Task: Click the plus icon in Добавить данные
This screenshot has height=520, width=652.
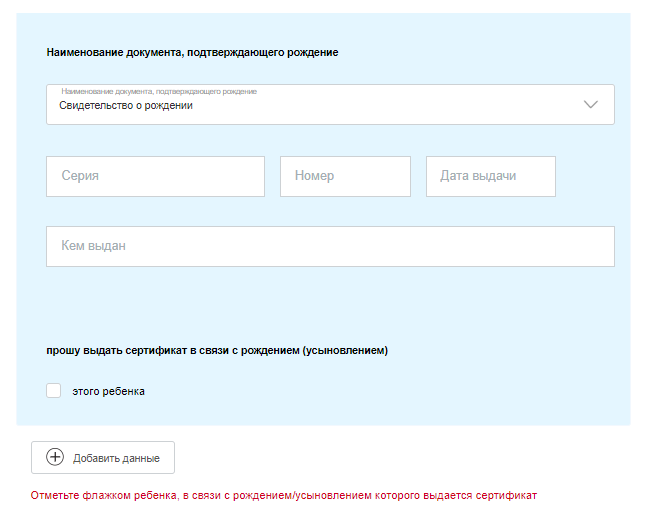Action: point(55,458)
